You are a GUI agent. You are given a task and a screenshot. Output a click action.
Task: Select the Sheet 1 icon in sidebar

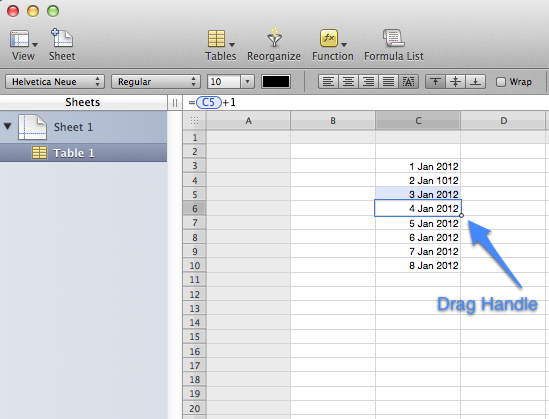tap(32, 127)
